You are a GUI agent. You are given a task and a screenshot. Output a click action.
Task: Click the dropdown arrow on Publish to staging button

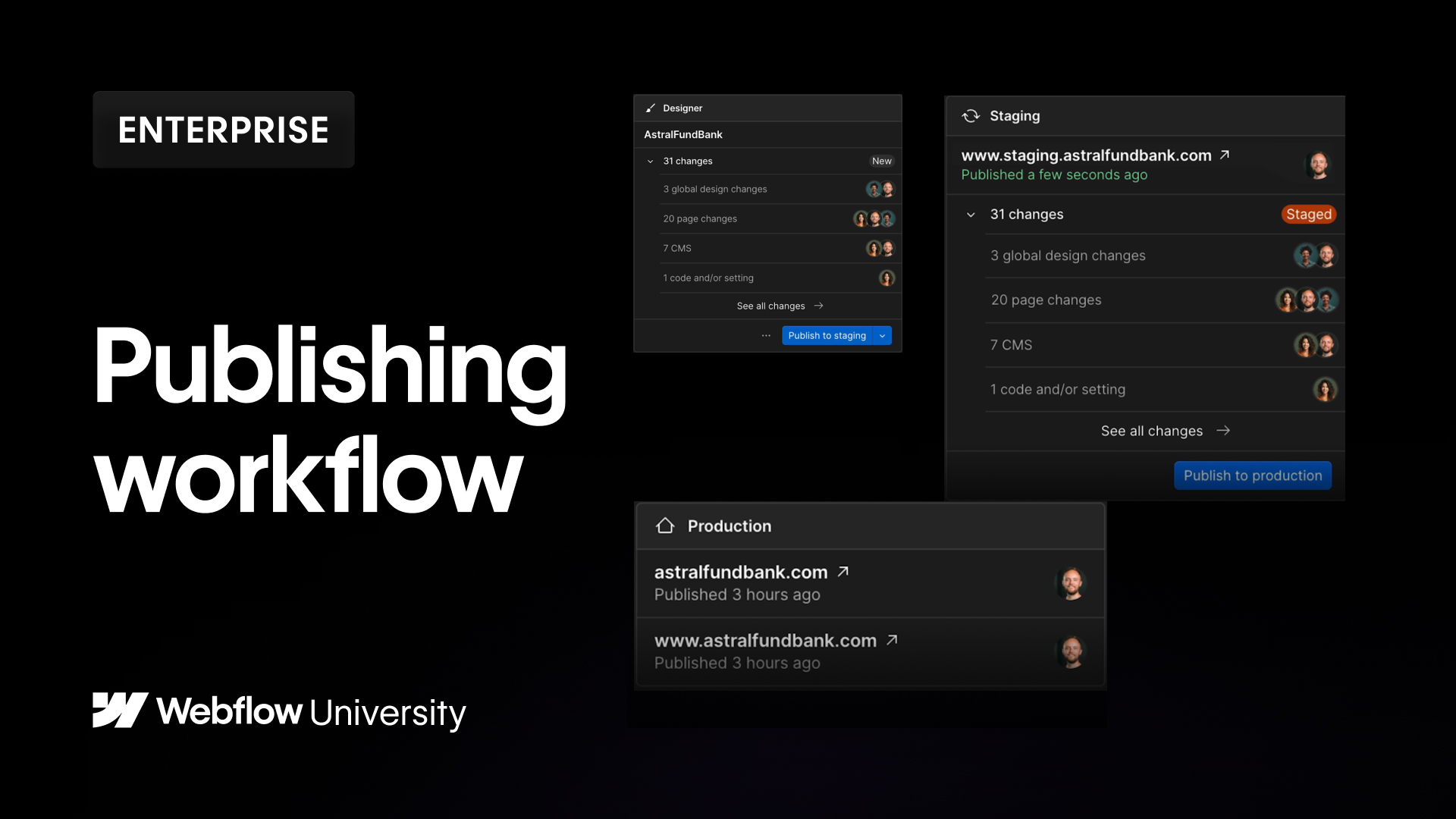pos(883,335)
